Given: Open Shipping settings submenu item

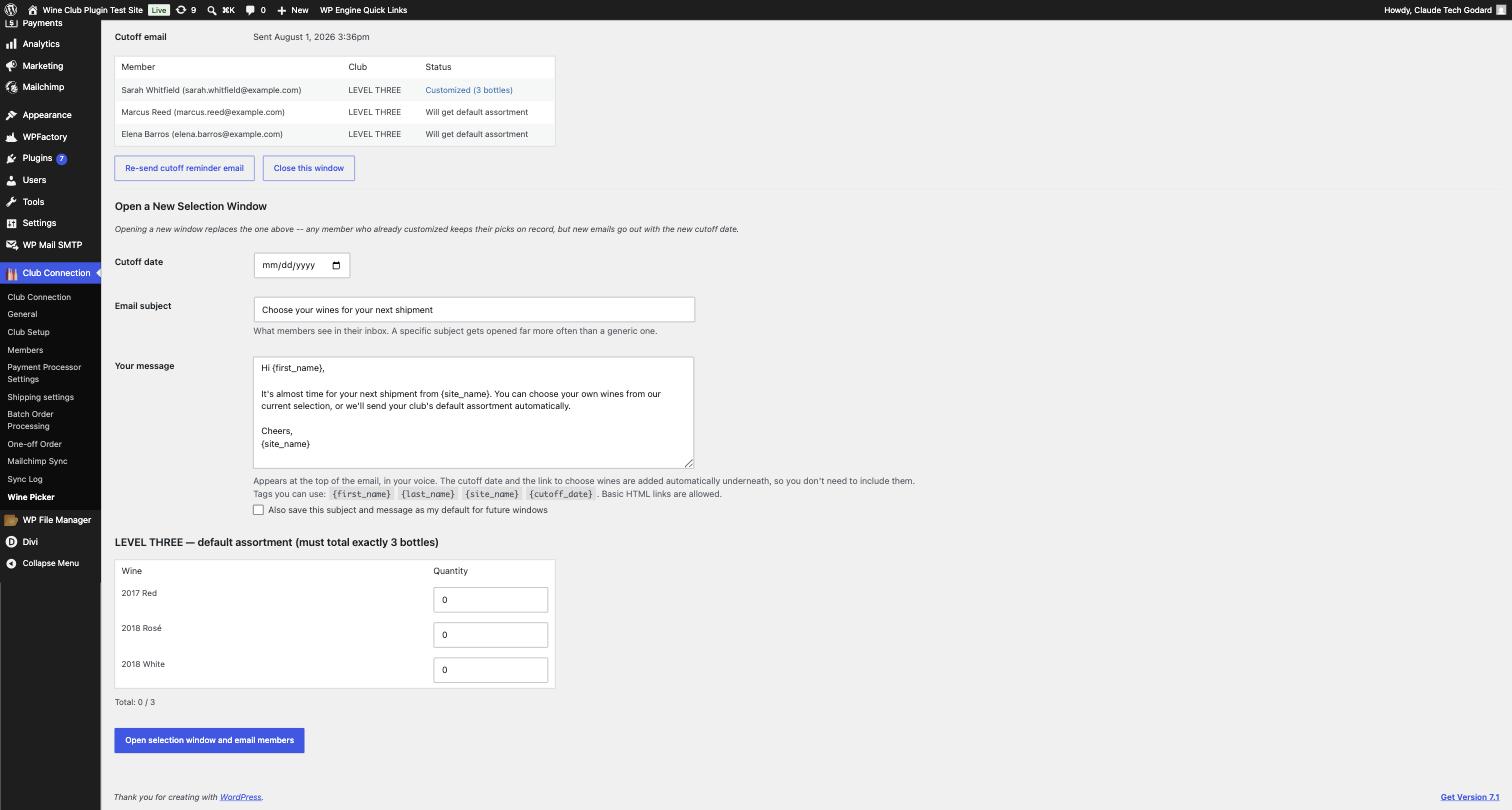Looking at the screenshot, I should [40, 397].
